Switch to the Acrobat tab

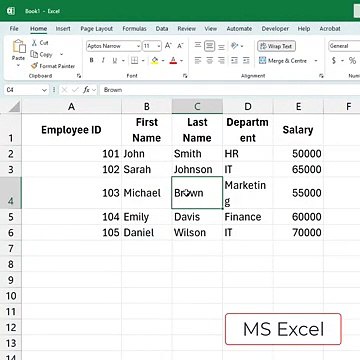(330, 29)
